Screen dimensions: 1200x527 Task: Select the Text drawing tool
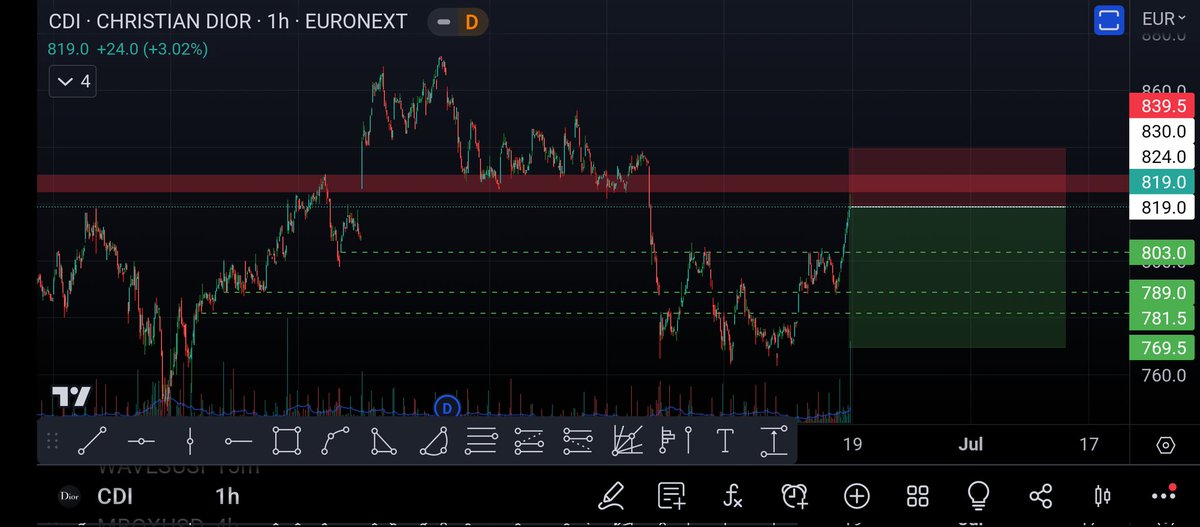(725, 440)
